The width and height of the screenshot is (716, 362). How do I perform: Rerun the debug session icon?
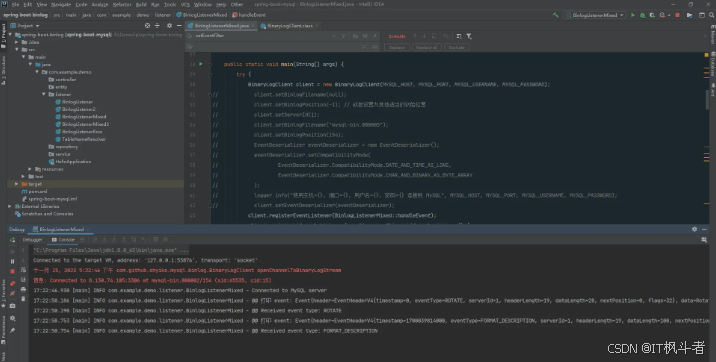point(12,240)
